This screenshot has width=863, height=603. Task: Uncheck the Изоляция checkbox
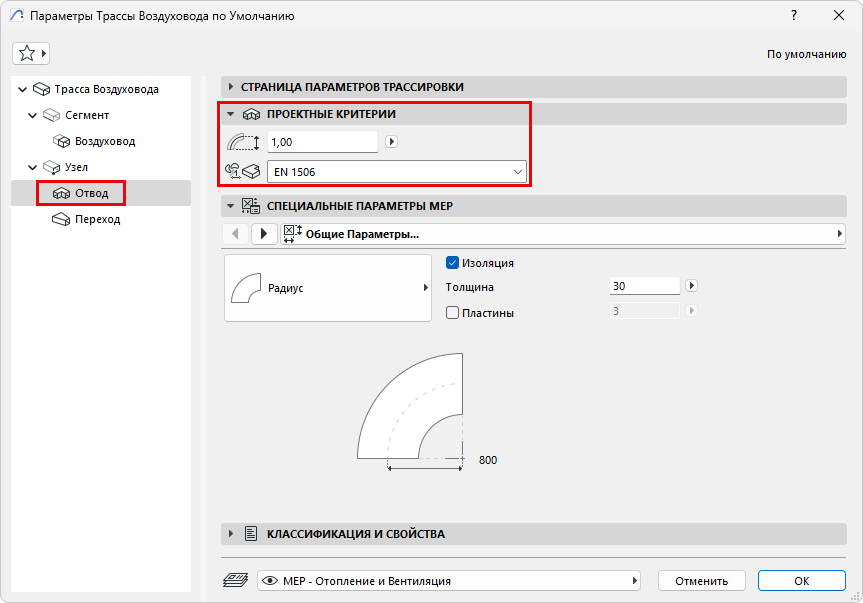(452, 263)
